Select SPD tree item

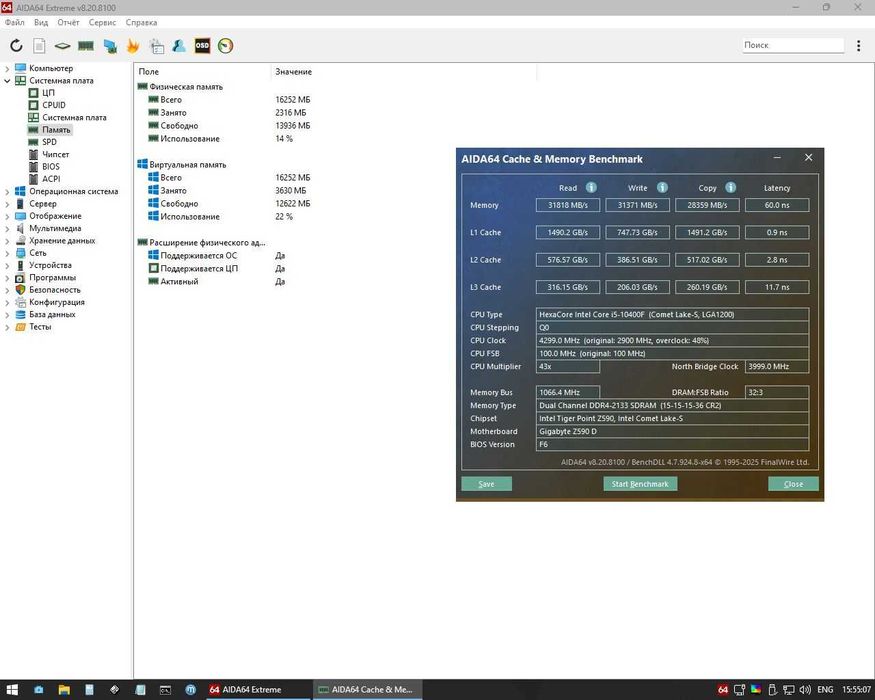pos(49,142)
